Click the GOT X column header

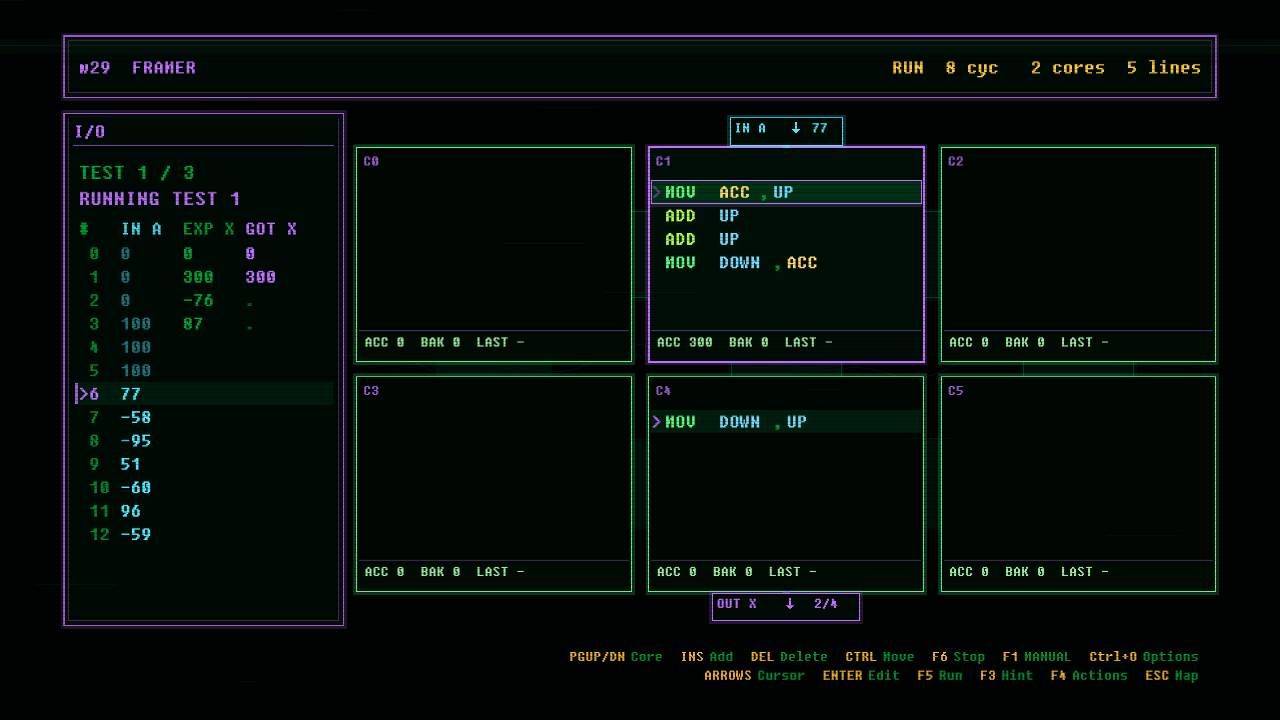[x=271, y=229]
